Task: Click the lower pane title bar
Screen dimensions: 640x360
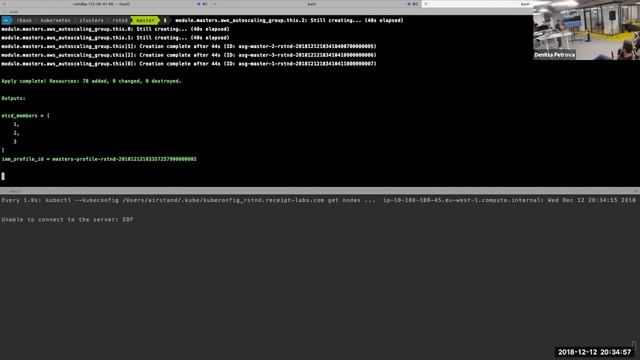Action: [x=320, y=191]
